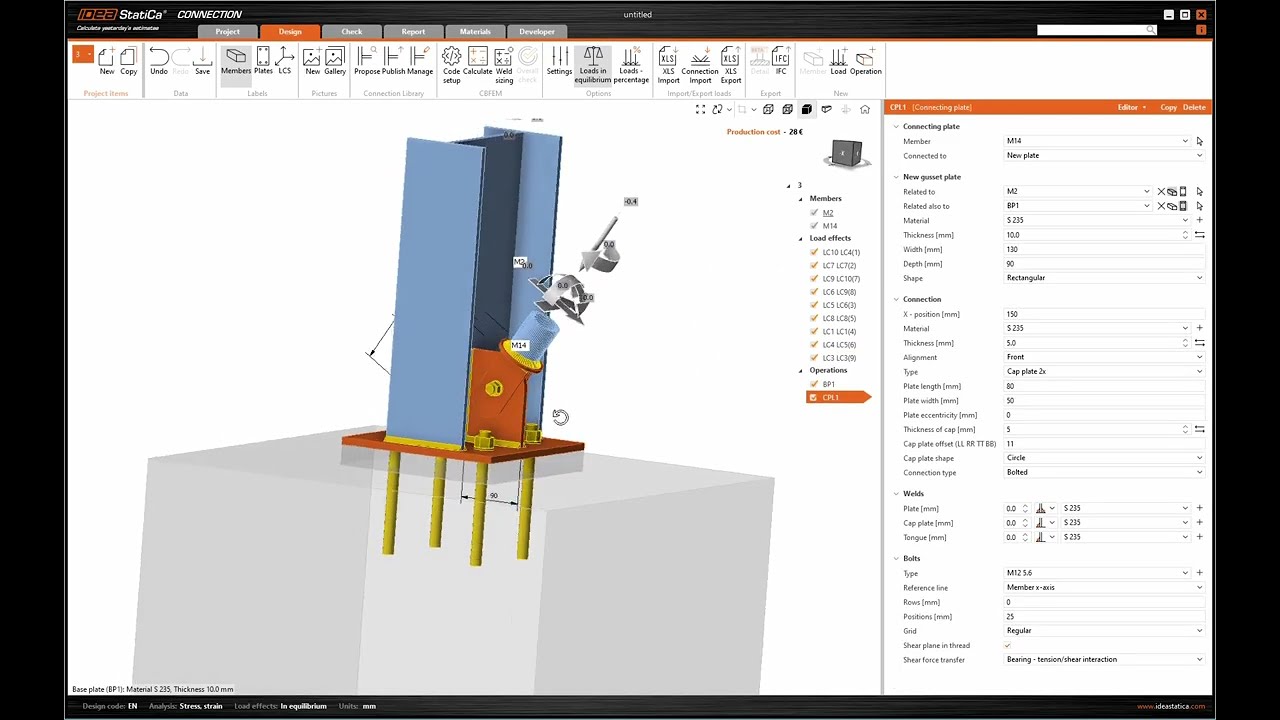Publish connection to the library

coord(394,62)
